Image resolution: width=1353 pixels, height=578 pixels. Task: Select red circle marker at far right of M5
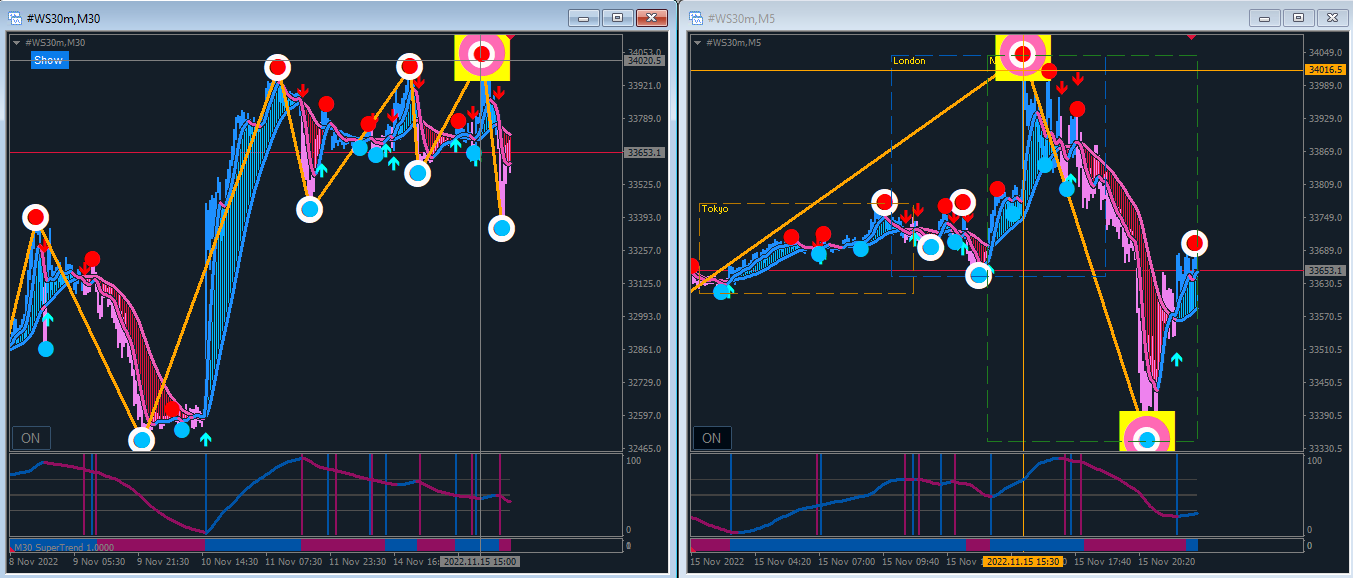tap(1194, 243)
